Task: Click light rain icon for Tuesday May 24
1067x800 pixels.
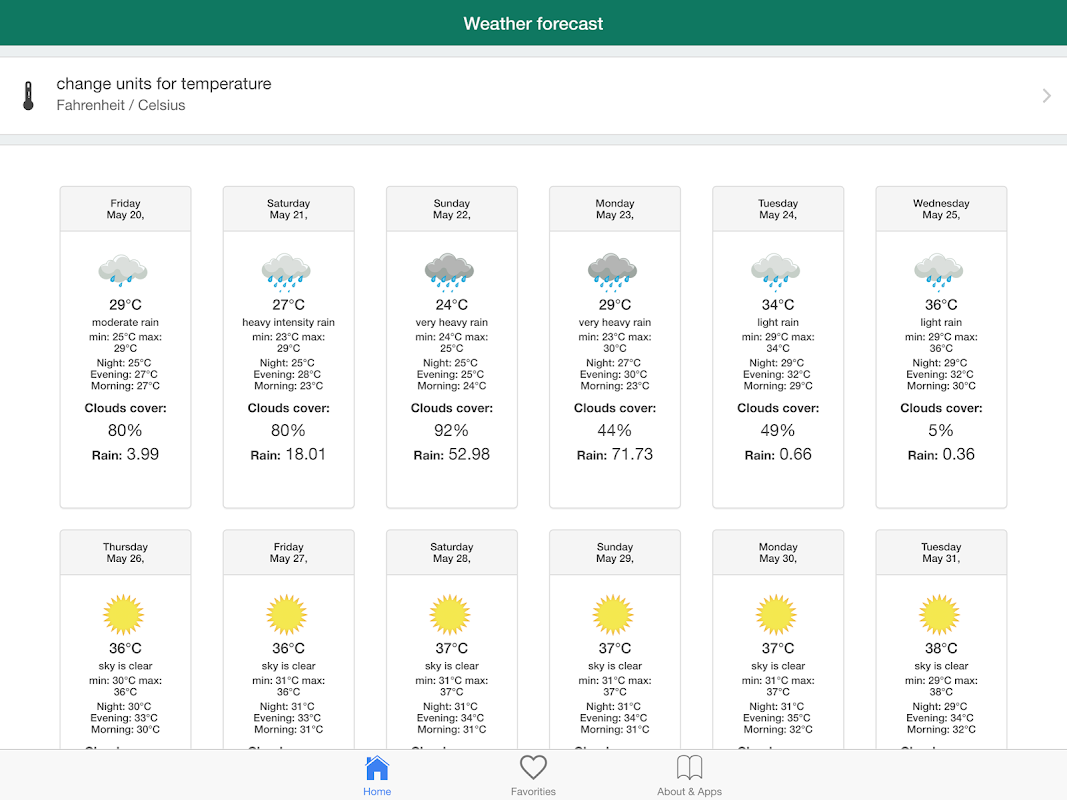Action: click(776, 271)
